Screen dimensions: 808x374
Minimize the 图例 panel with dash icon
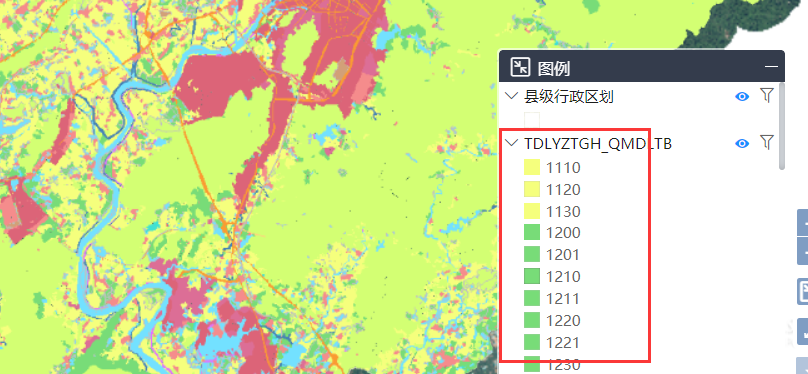[771, 67]
